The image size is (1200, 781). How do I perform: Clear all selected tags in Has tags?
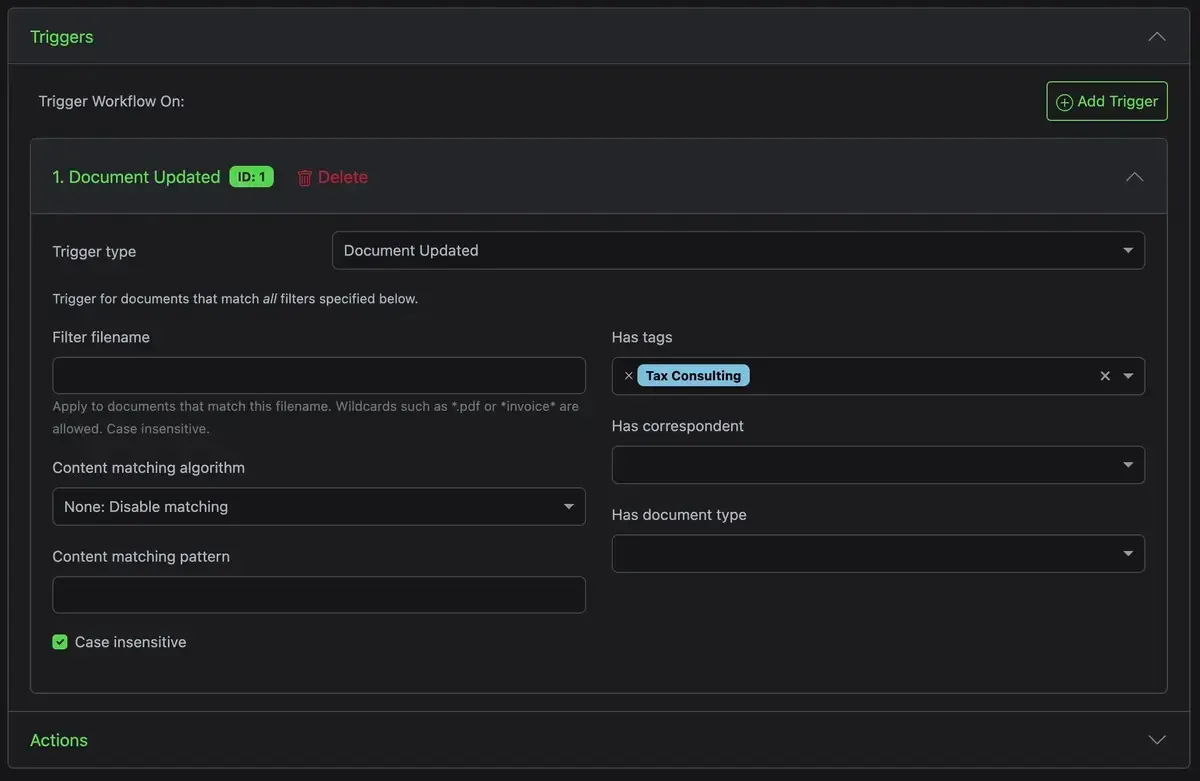click(1105, 376)
